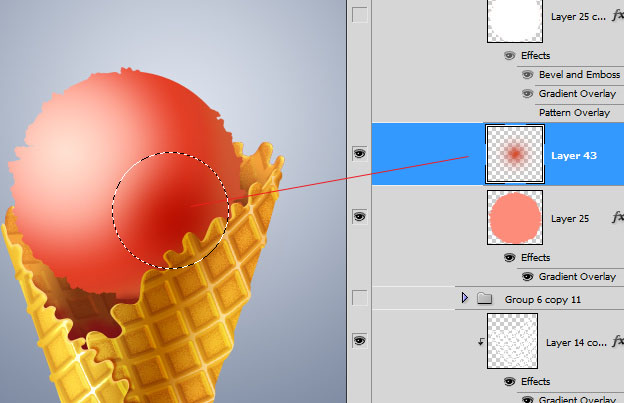This screenshot has height=403, width=624.
Task: Toggle Effects eye under Layer 25
Action: tap(510, 257)
